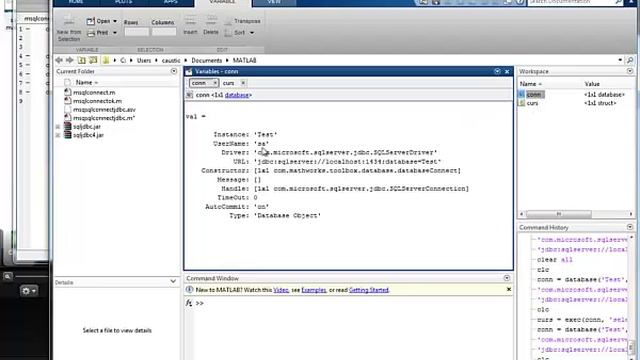Switch to the APPS ribbon tab
Image resolution: width=640 pixels, height=360 pixels.
[171, 2]
